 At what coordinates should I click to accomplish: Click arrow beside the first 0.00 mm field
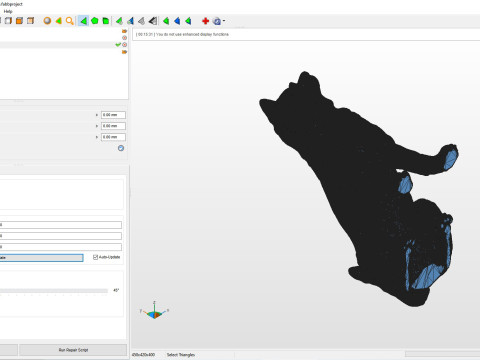[97, 115]
